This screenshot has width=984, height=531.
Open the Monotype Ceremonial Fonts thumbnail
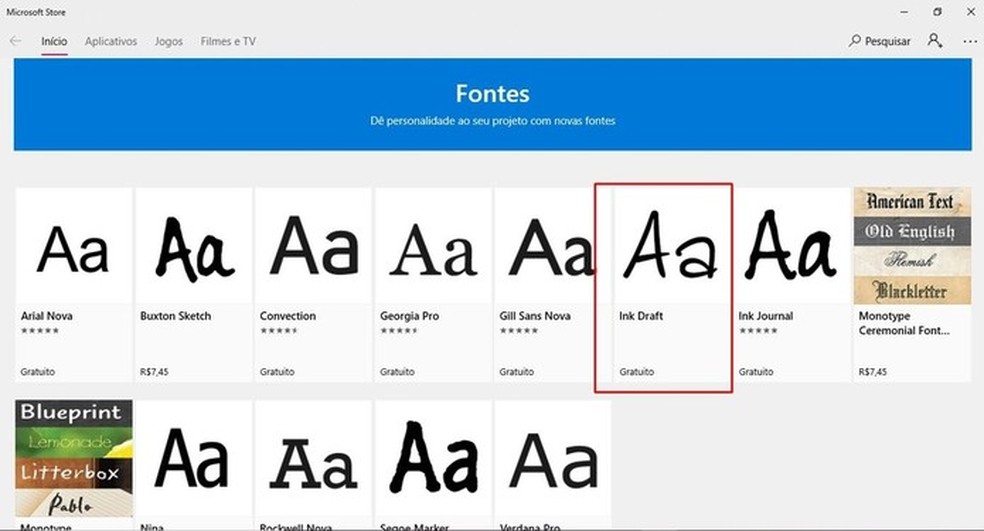[912, 245]
